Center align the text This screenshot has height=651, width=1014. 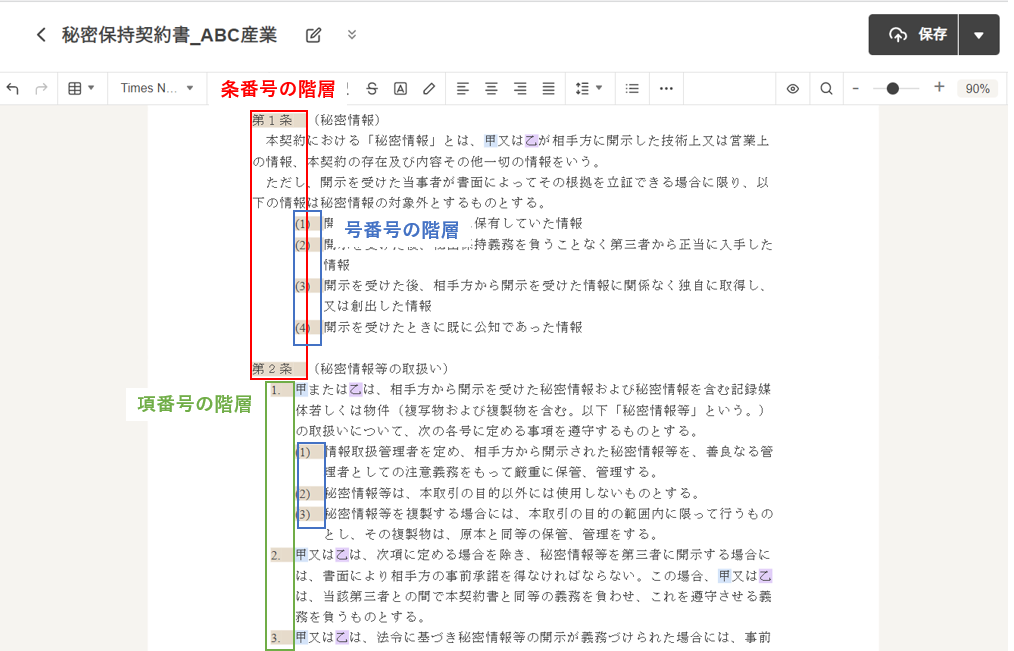(x=491, y=88)
